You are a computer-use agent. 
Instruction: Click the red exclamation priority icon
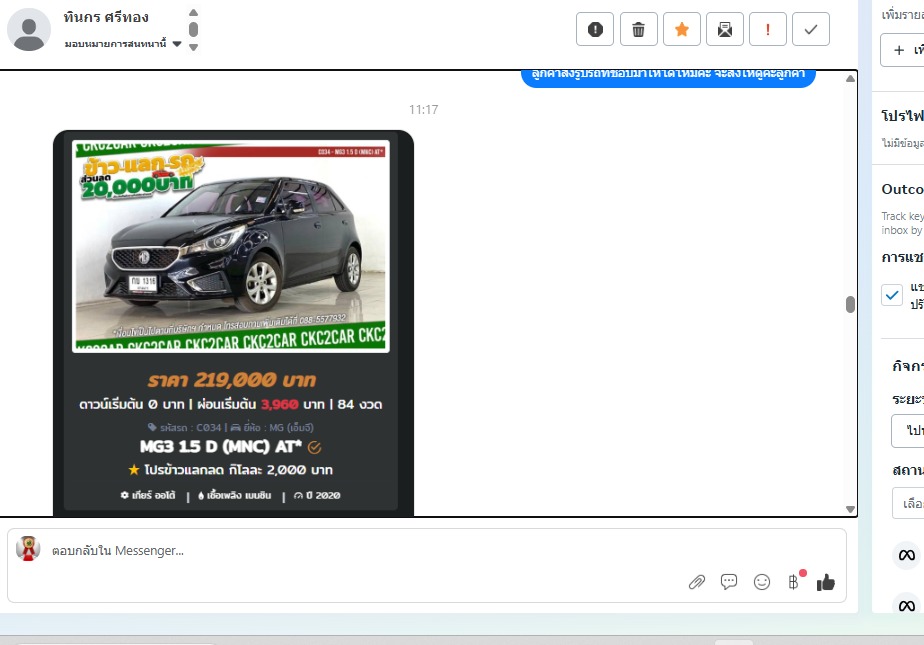tap(768, 30)
